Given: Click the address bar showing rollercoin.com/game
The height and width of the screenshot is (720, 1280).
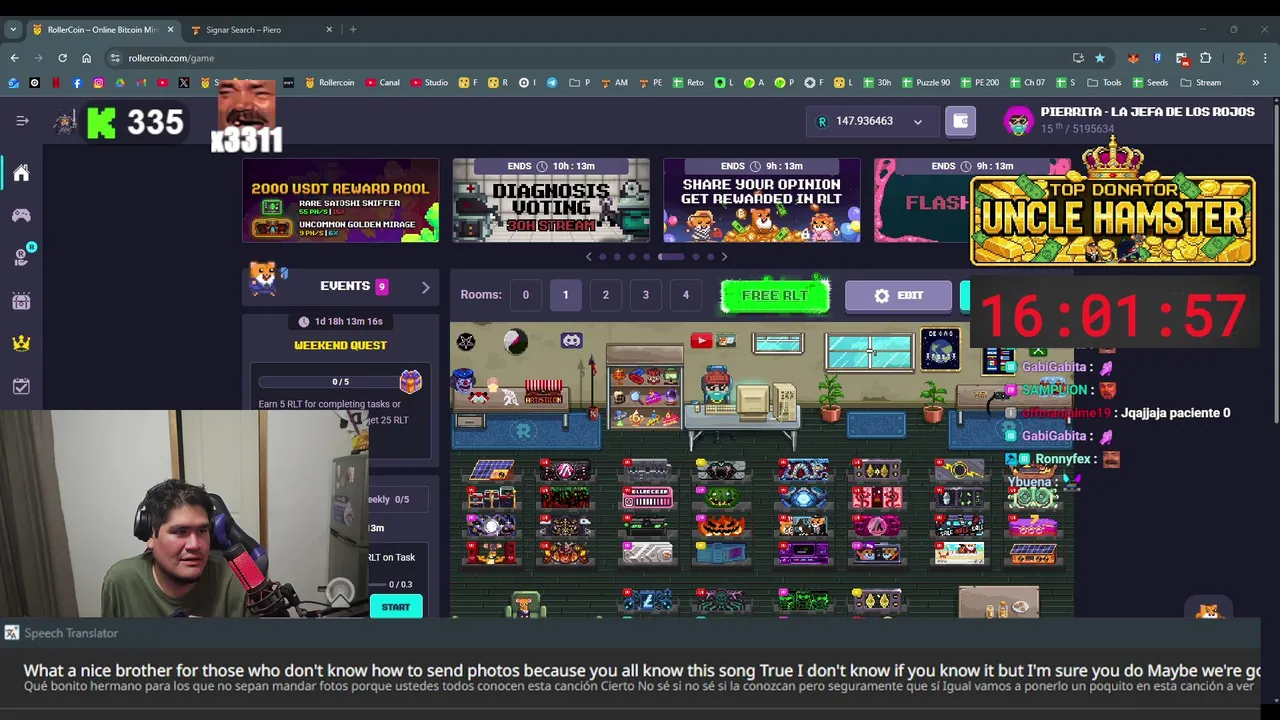Looking at the screenshot, I should [590, 58].
